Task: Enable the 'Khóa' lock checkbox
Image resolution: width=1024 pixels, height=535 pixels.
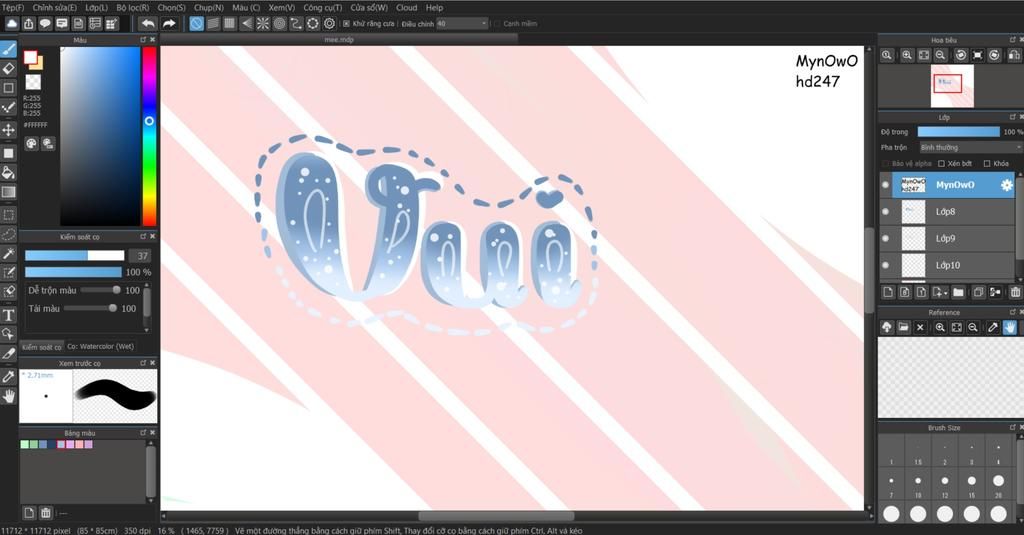Action: (987, 164)
